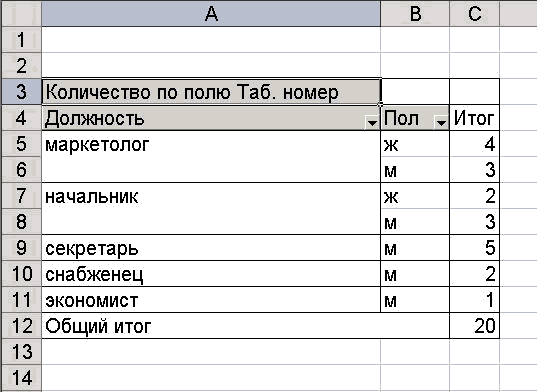Click the Количество по полю Таб. номер cell
This screenshot has height=392, width=537.
pyautogui.click(x=211, y=92)
